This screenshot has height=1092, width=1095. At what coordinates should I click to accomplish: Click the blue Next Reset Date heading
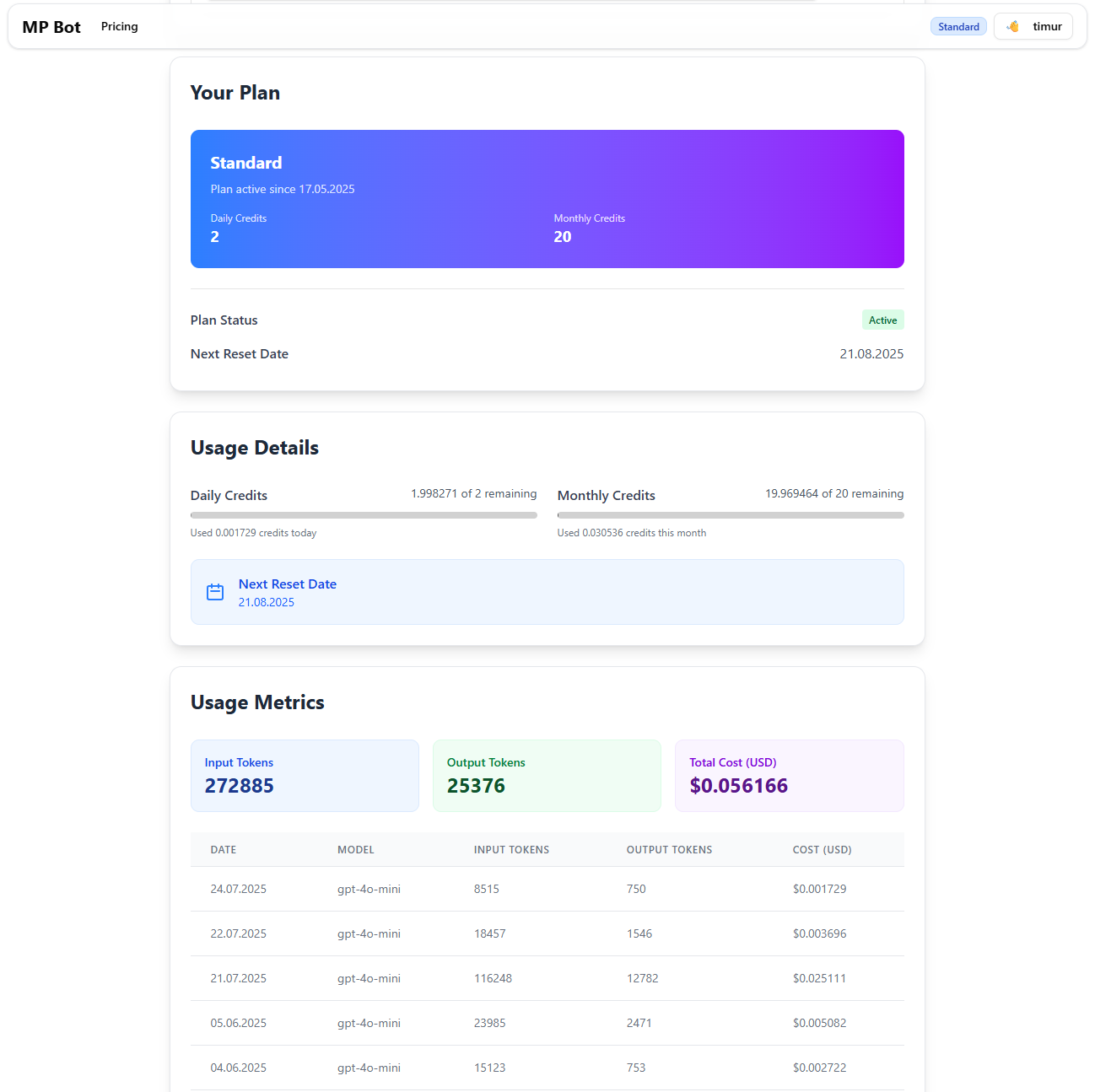click(288, 584)
